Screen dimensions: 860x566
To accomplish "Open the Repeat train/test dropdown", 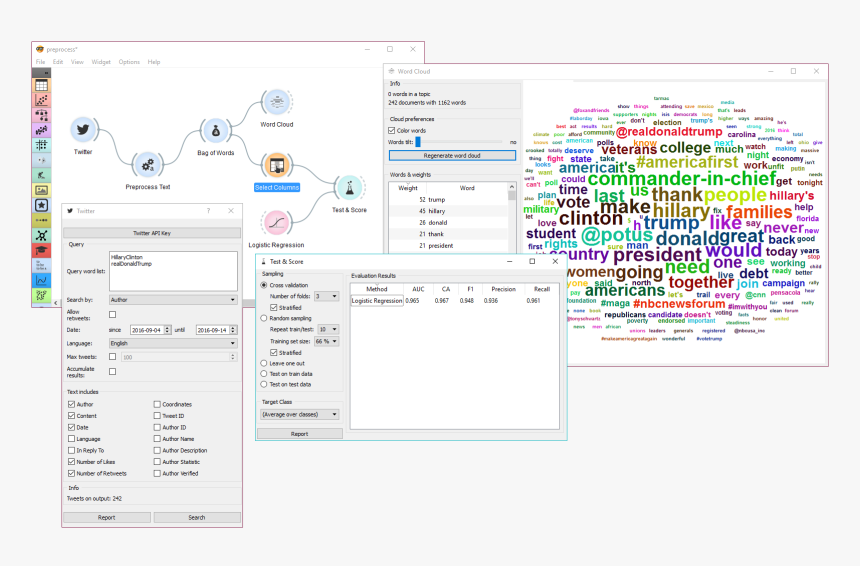I will [x=329, y=330].
